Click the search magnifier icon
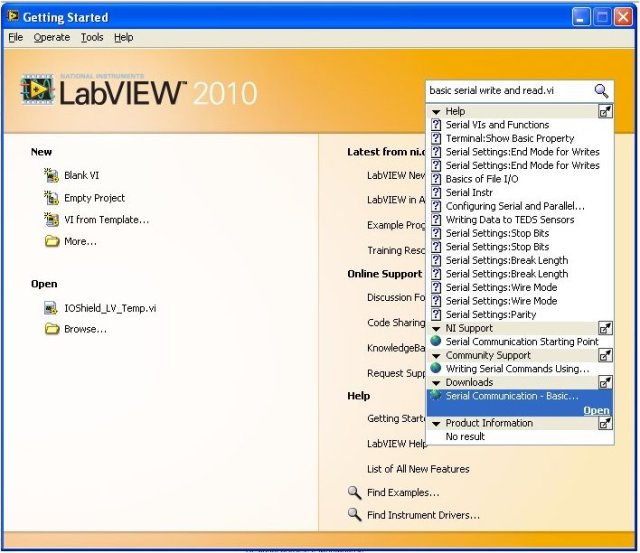The height and width of the screenshot is (553, 640). (601, 90)
